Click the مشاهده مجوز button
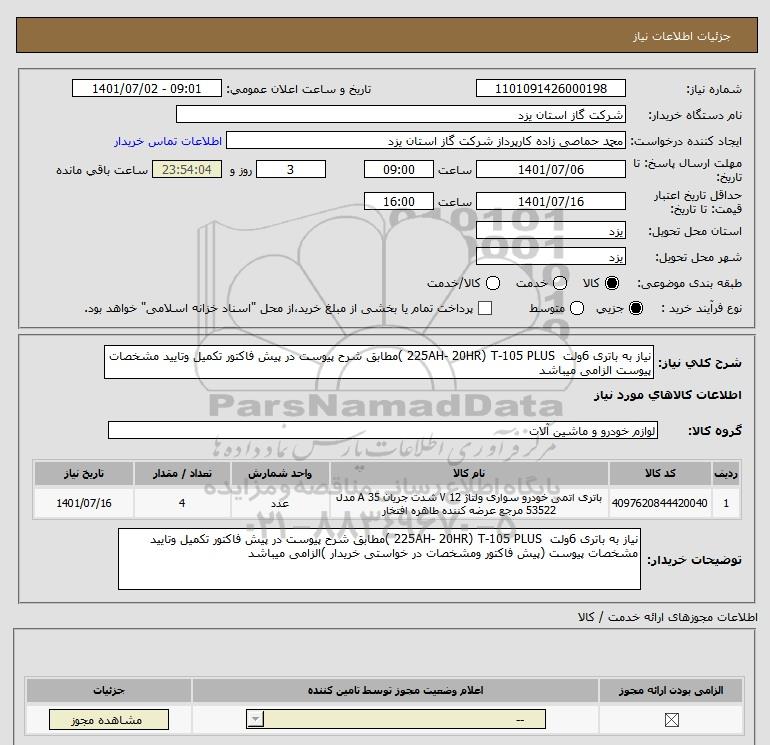The height and width of the screenshot is (745, 770). click(109, 720)
